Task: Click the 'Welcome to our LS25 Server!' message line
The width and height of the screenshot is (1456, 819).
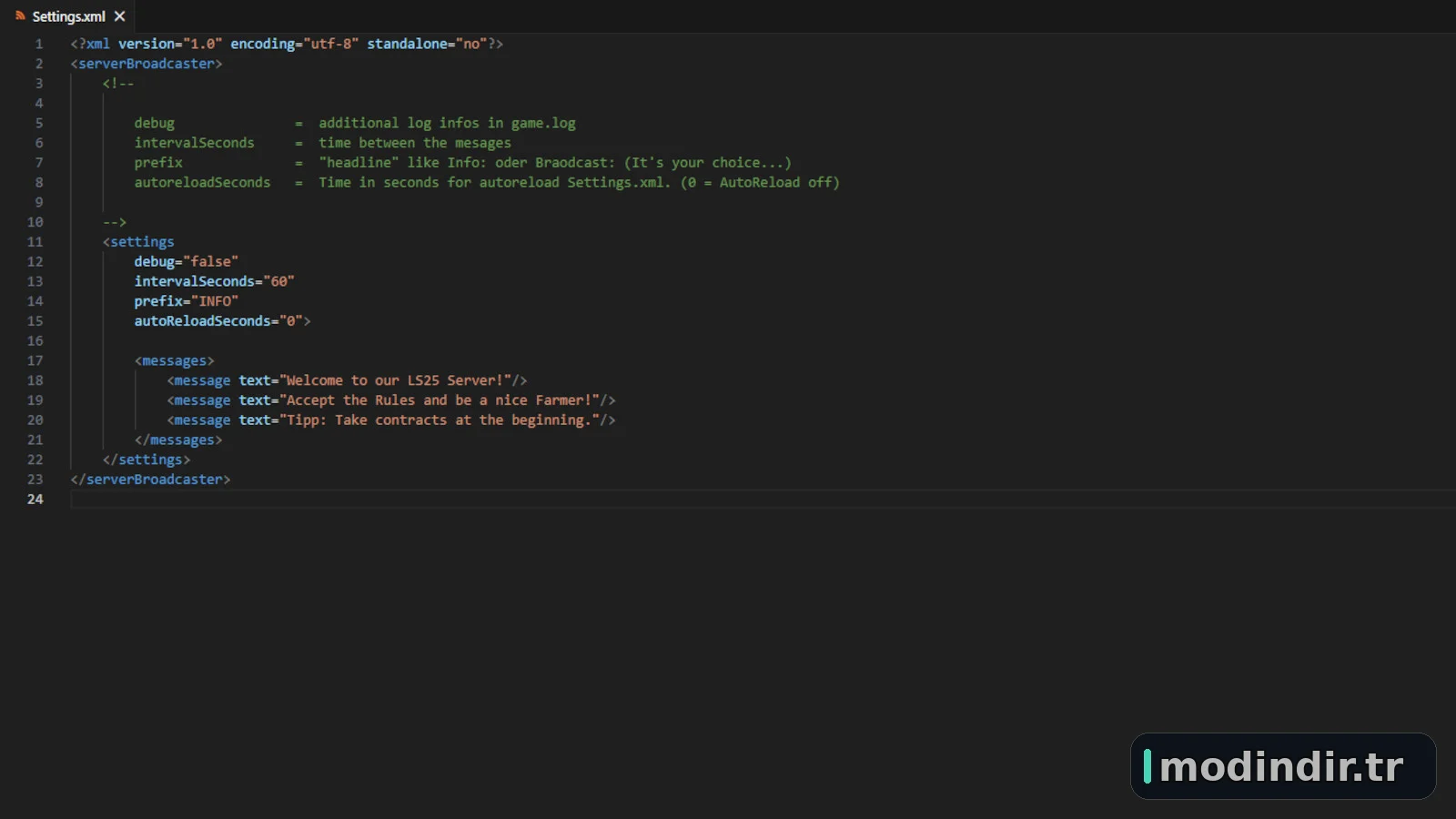Action: coord(347,381)
